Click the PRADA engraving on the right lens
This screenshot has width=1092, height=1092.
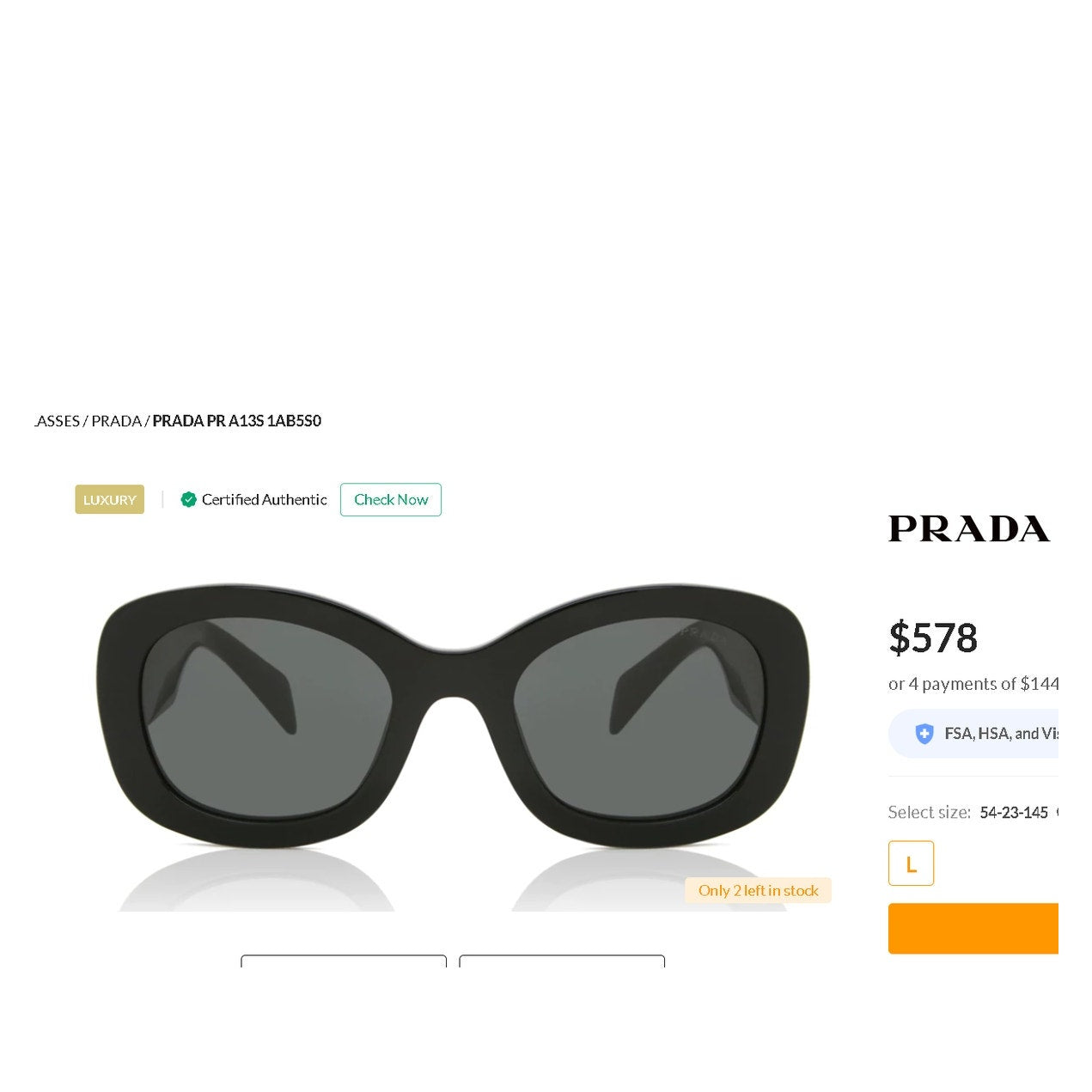(703, 634)
